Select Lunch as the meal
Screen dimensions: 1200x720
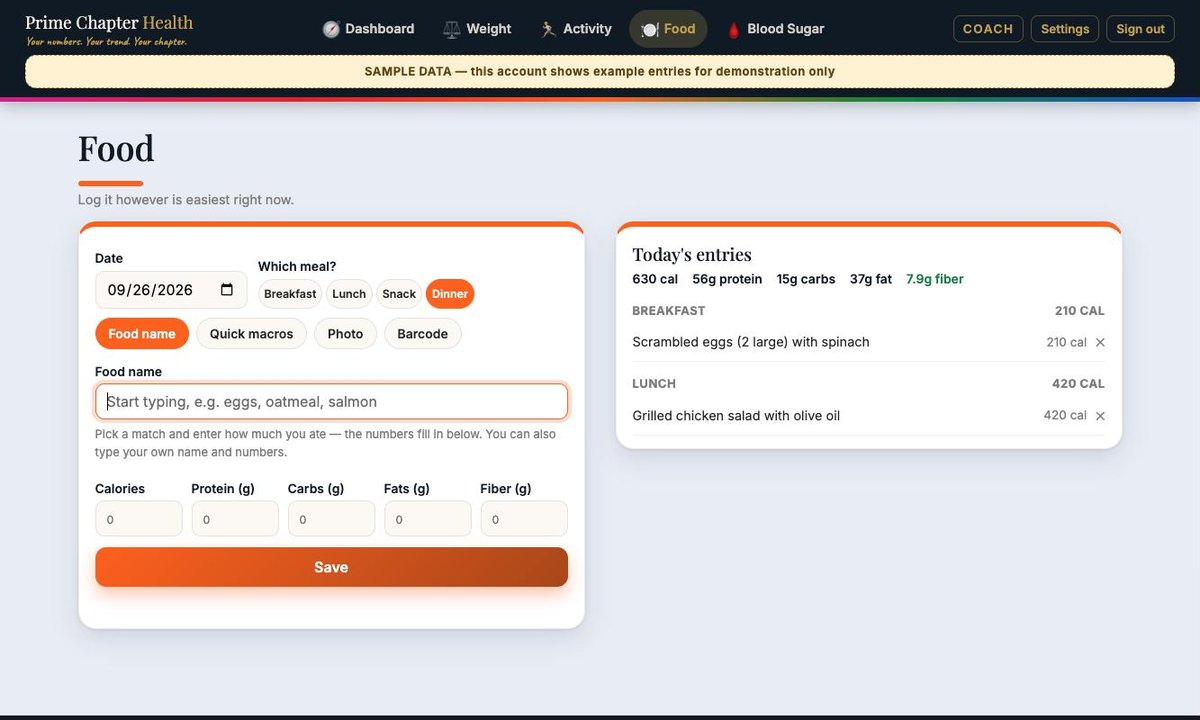[349, 294]
